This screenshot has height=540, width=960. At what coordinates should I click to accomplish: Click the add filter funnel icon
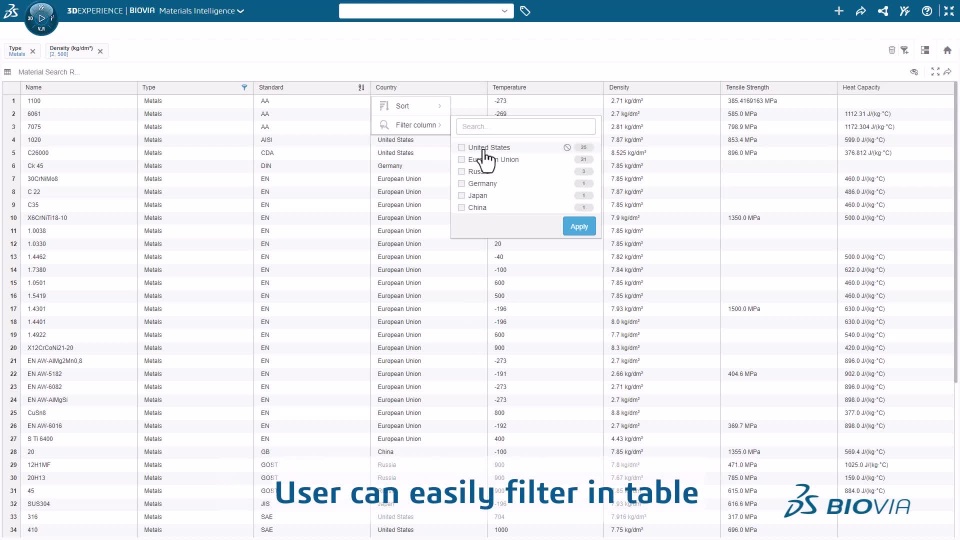(x=904, y=50)
